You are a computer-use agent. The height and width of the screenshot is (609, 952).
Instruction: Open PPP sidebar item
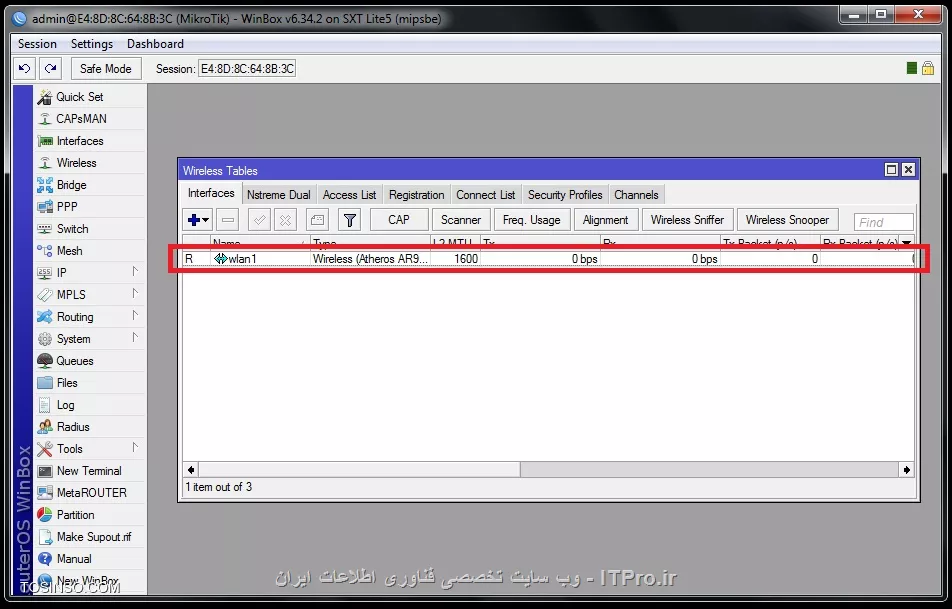tap(90, 206)
